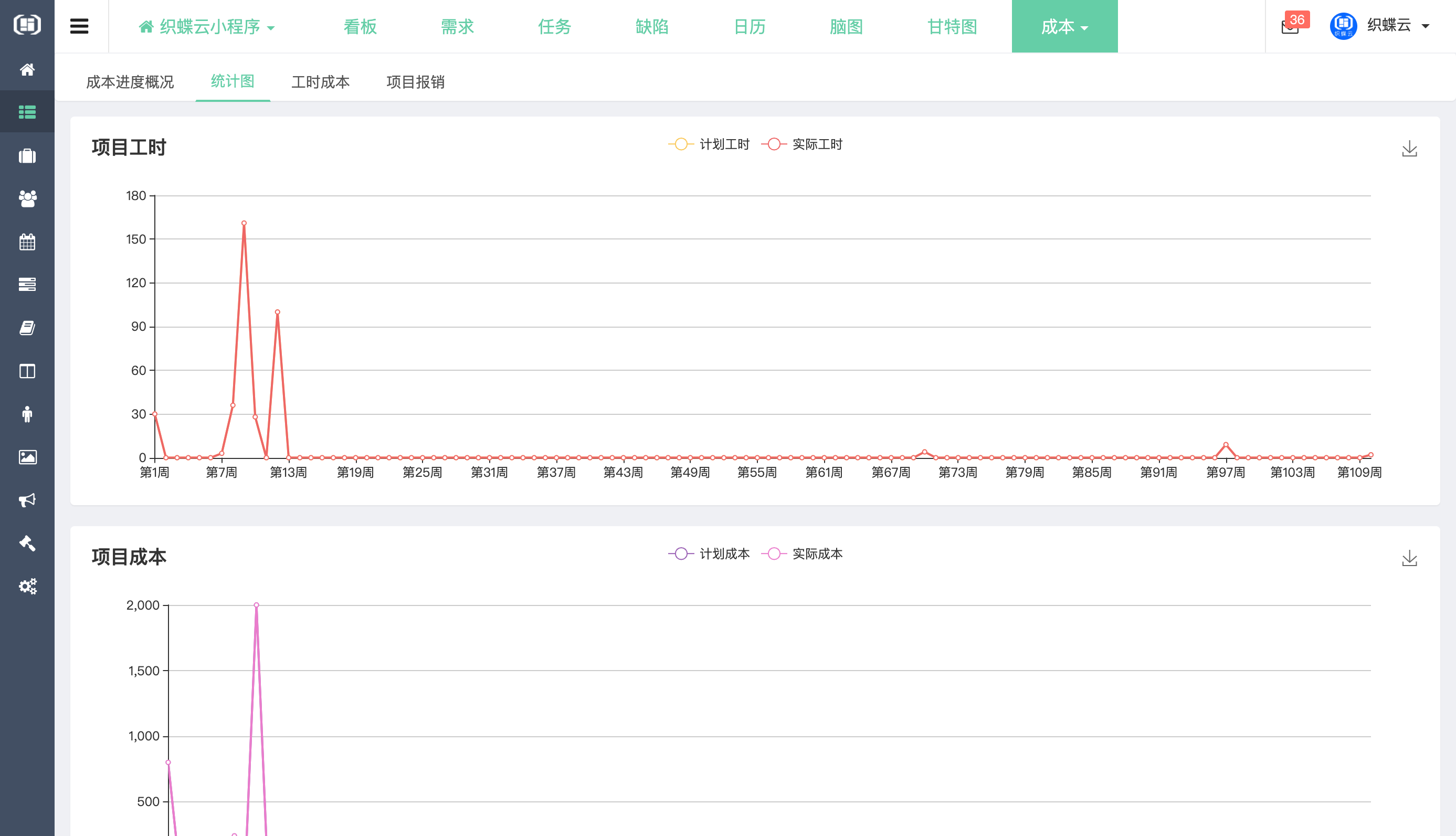This screenshot has height=836, width=1456.
Task: Open the mail notifications icon with badge
Action: coord(1290,26)
